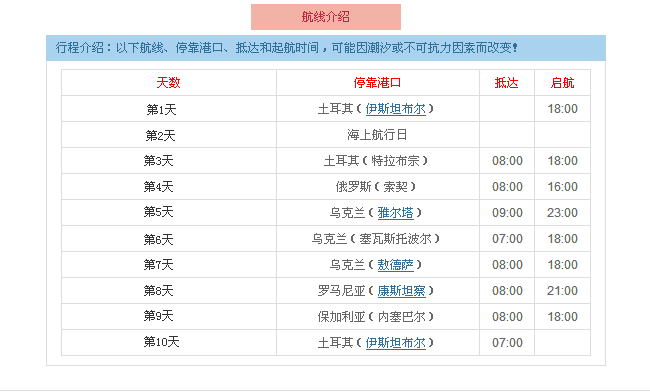Screen dimensions: 650x392
Task: Open the 伊斯坦布尔 link in day 10 row
Action: (x=395, y=342)
